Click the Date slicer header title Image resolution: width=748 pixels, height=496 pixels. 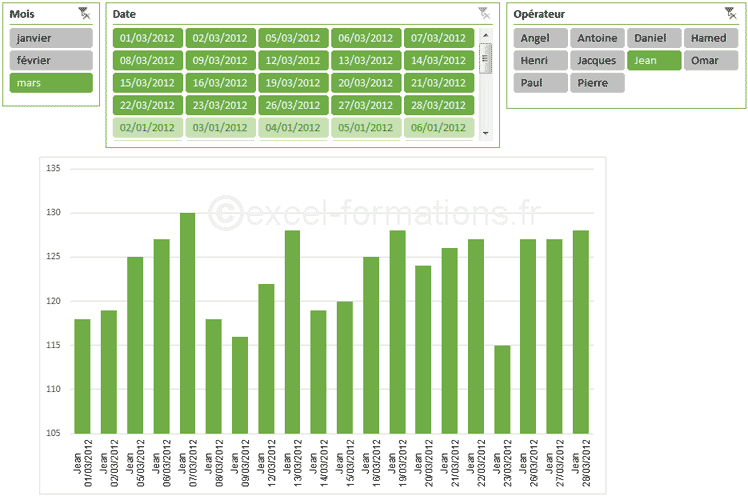[x=124, y=14]
